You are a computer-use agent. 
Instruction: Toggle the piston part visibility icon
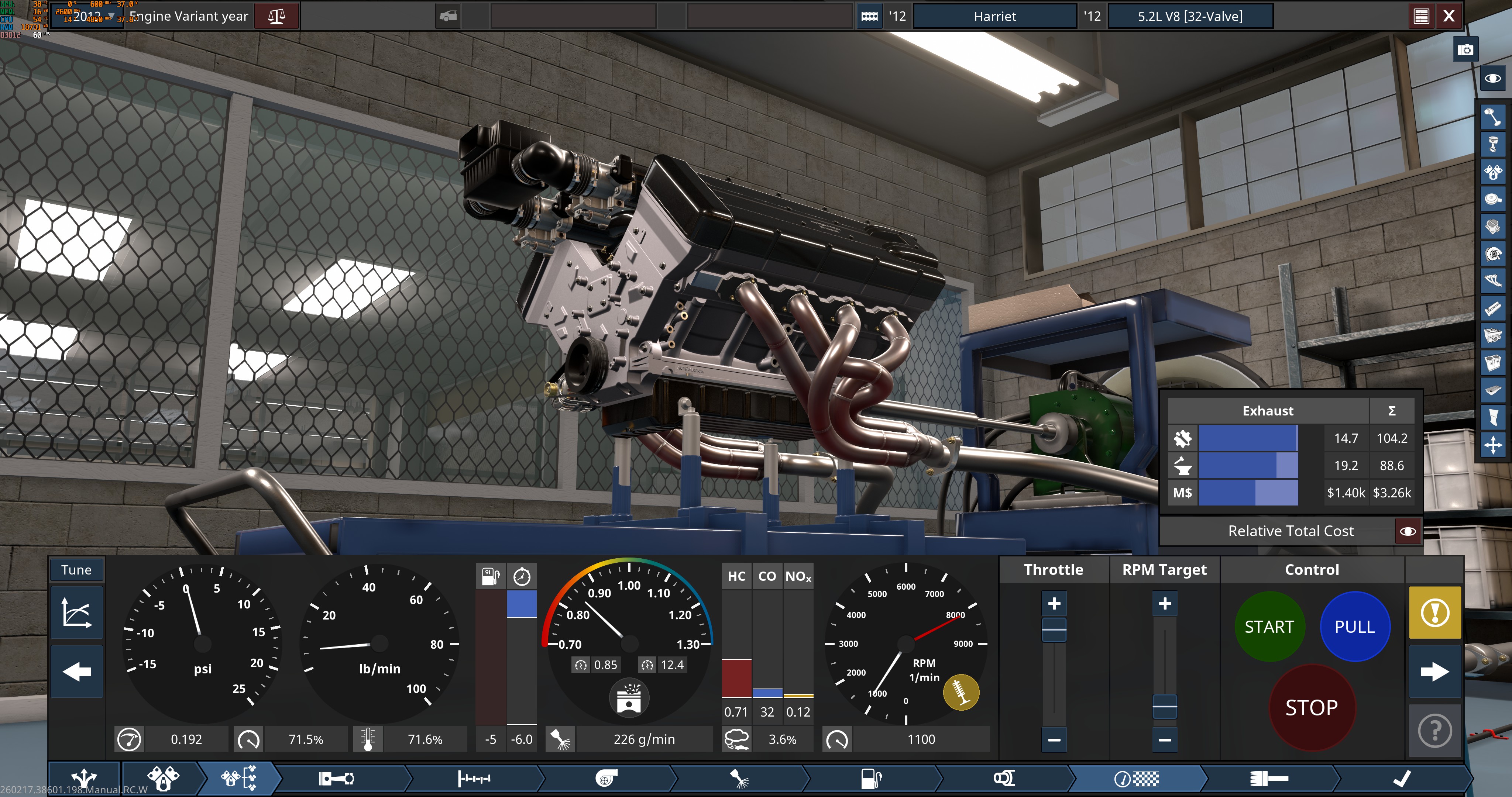1493,144
